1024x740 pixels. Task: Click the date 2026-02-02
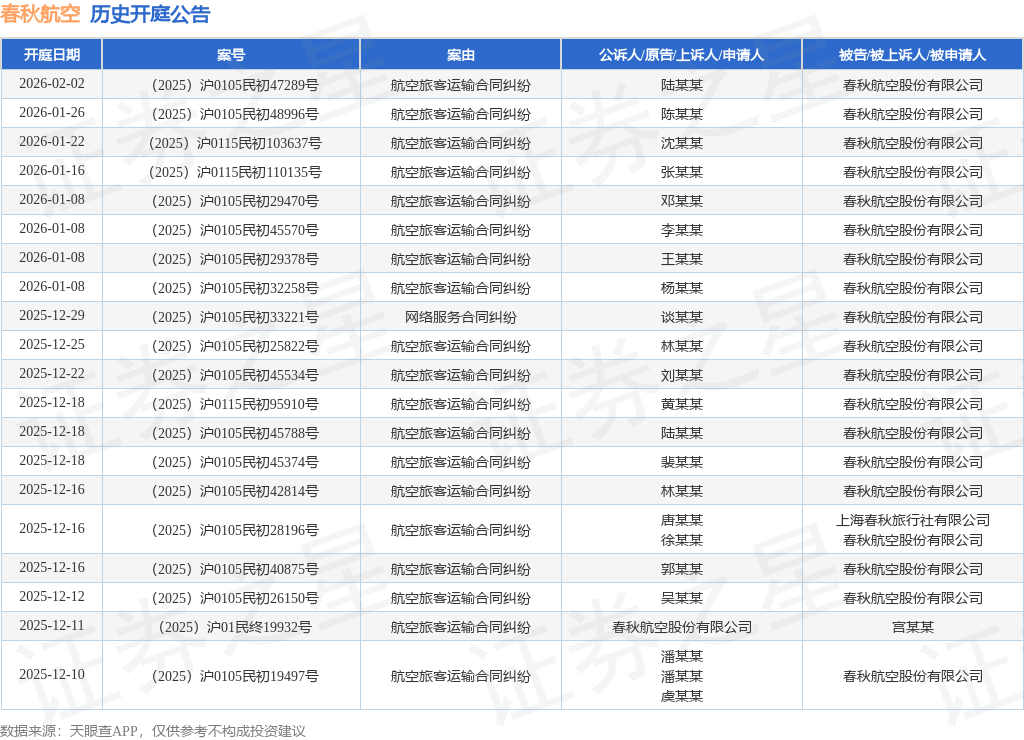click(52, 84)
